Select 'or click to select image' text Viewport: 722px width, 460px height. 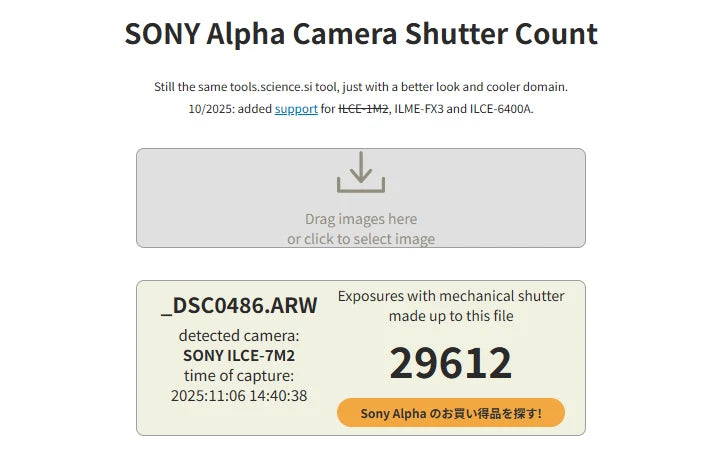pyautogui.click(x=361, y=239)
